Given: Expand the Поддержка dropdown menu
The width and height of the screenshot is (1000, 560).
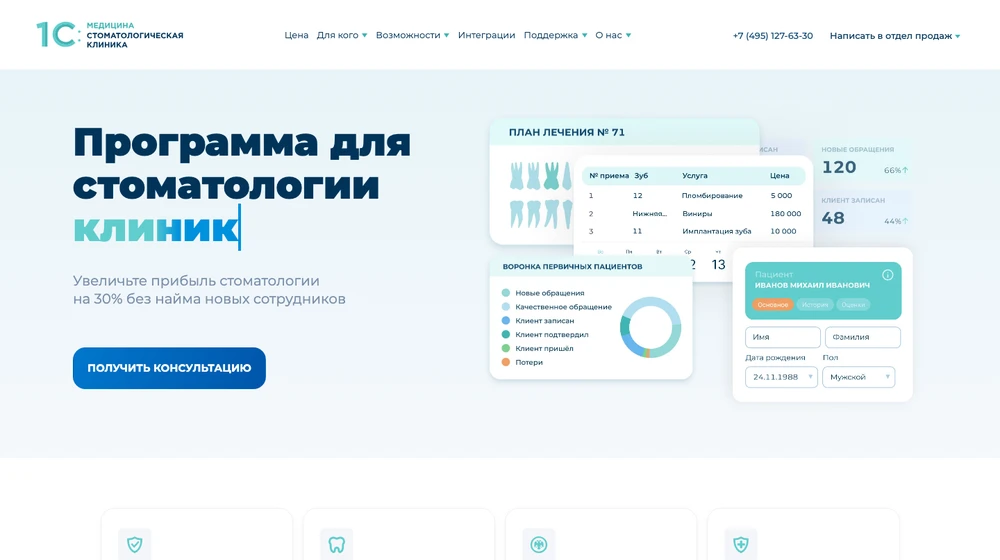Looking at the screenshot, I should tap(555, 35).
